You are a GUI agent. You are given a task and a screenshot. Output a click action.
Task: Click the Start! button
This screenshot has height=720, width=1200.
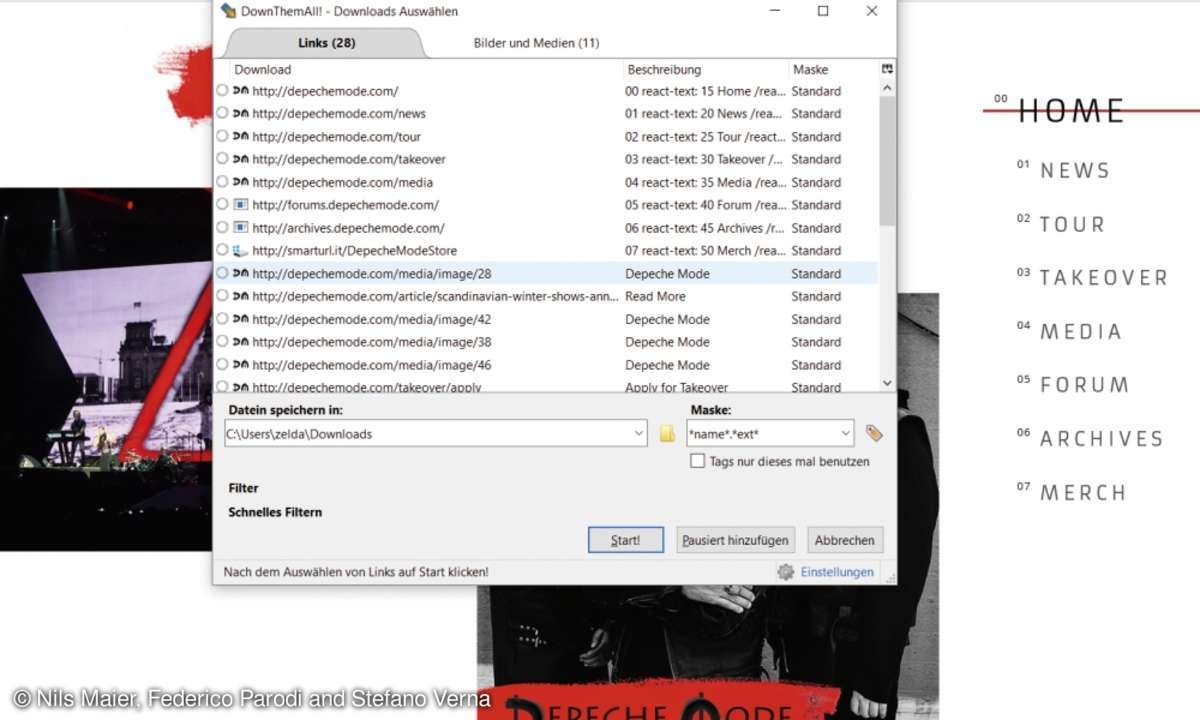point(625,540)
